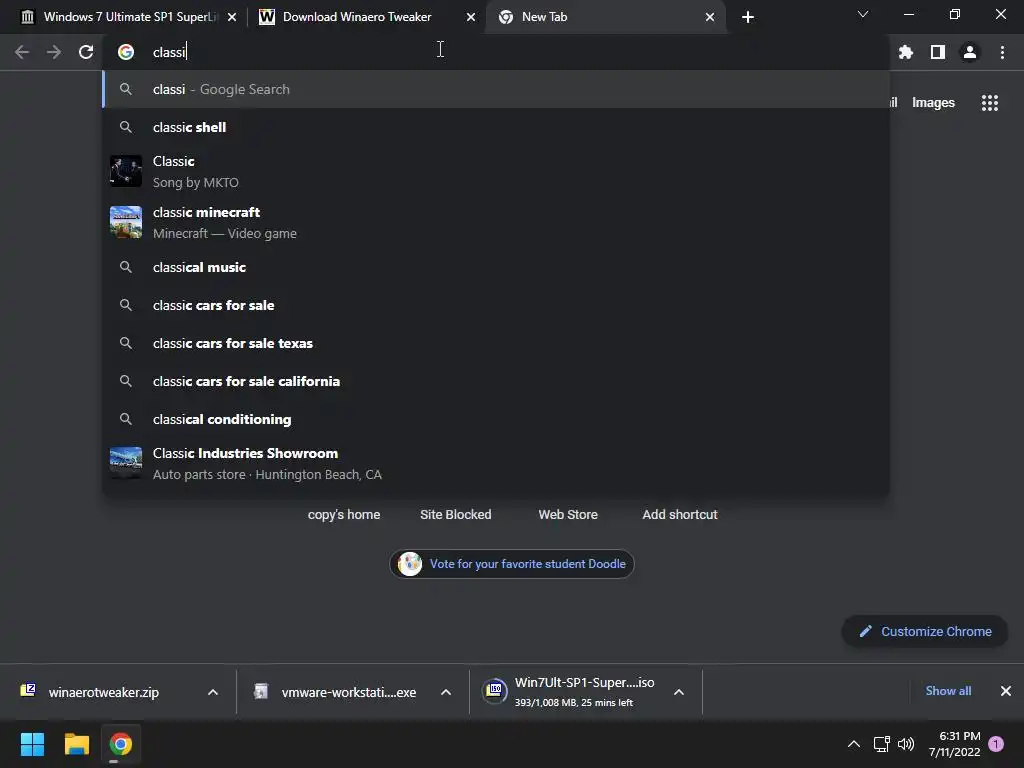Click the Chrome taskbar icon
Image resolution: width=1024 pixels, height=768 pixels.
[x=121, y=744]
